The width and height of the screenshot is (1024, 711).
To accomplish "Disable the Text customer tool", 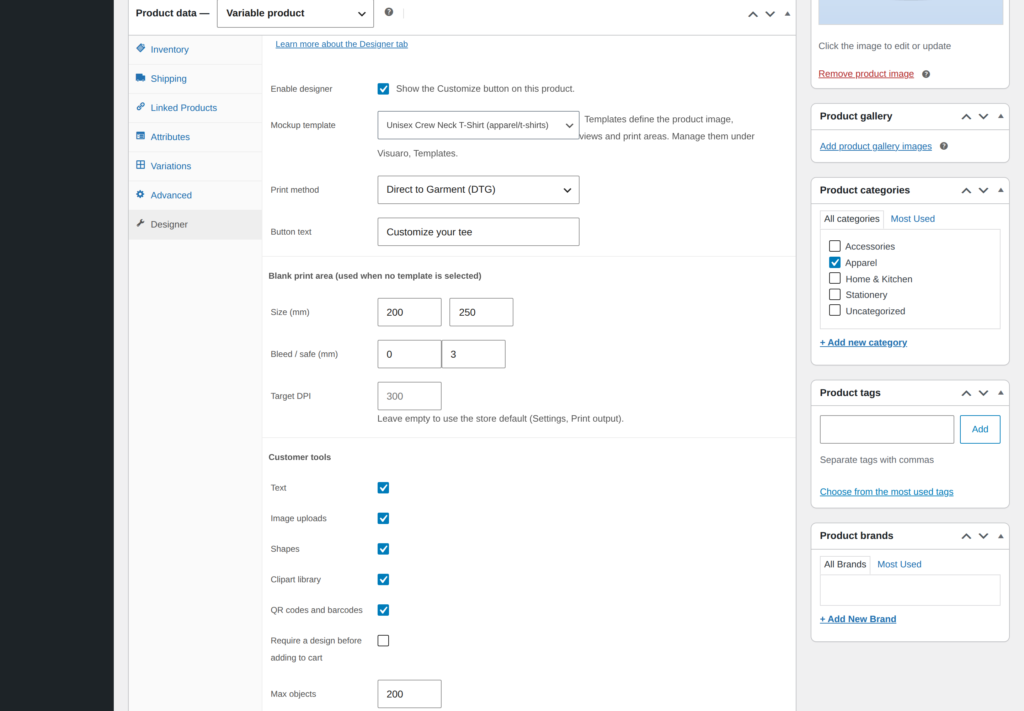I will point(383,488).
